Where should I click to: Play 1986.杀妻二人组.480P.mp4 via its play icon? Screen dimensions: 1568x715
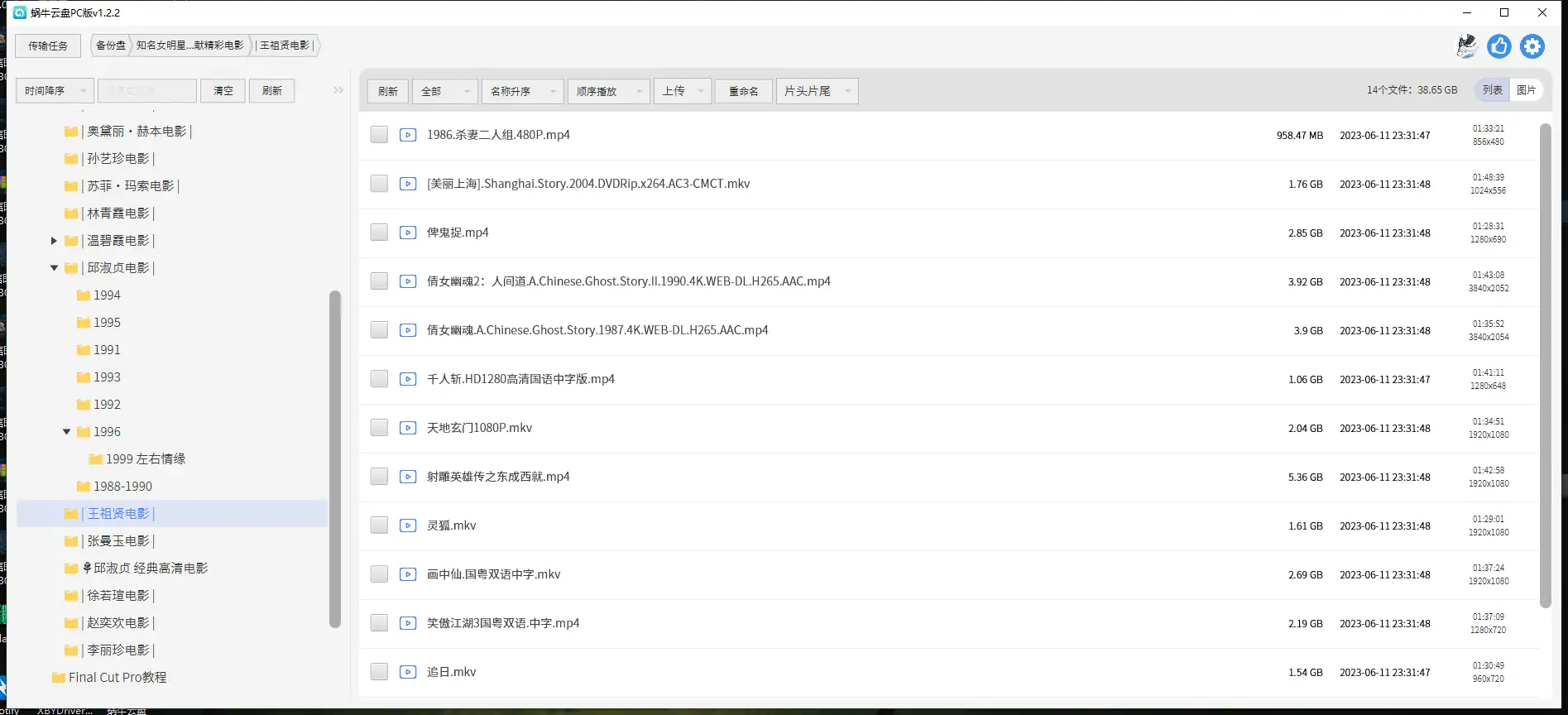click(x=408, y=135)
